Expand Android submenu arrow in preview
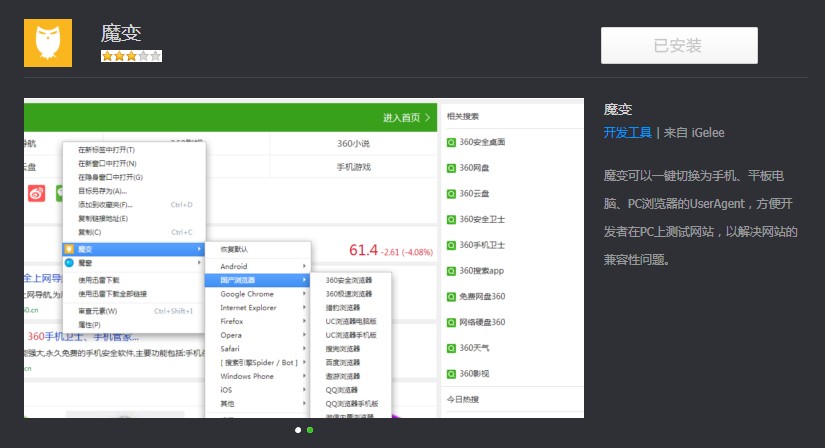This screenshot has width=825, height=448. [x=304, y=266]
